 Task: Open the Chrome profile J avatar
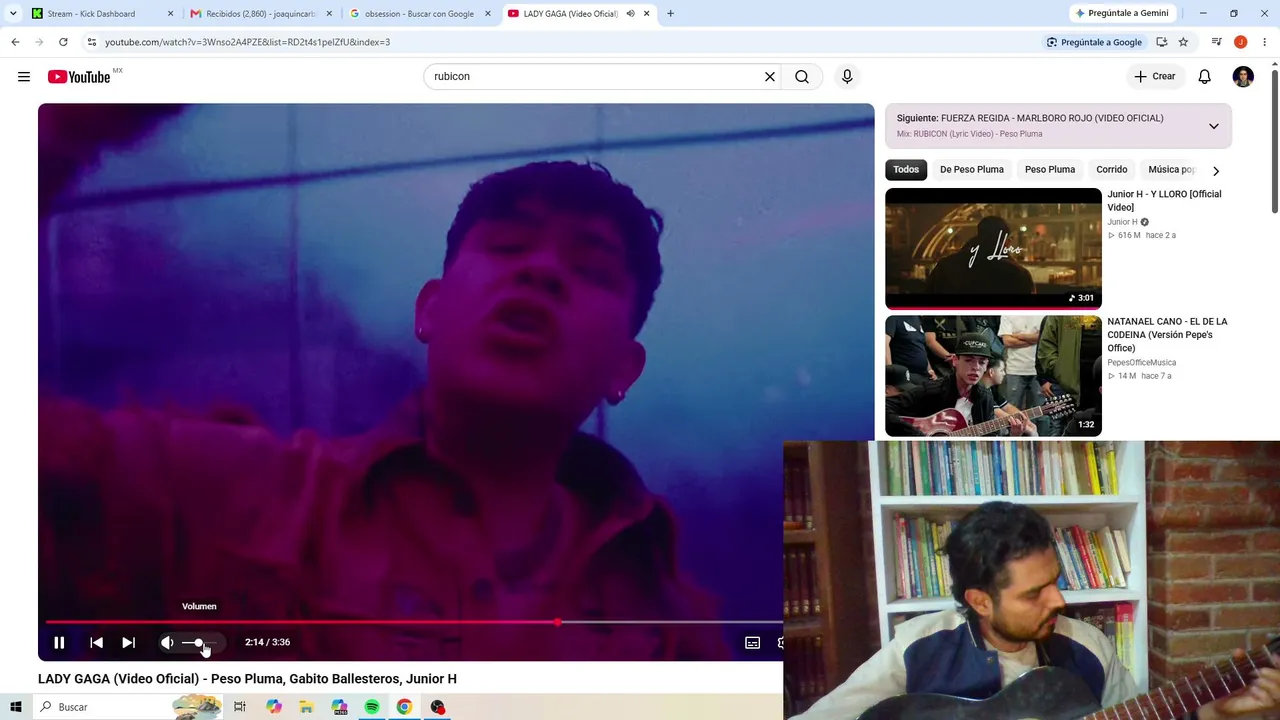[x=1240, y=42]
